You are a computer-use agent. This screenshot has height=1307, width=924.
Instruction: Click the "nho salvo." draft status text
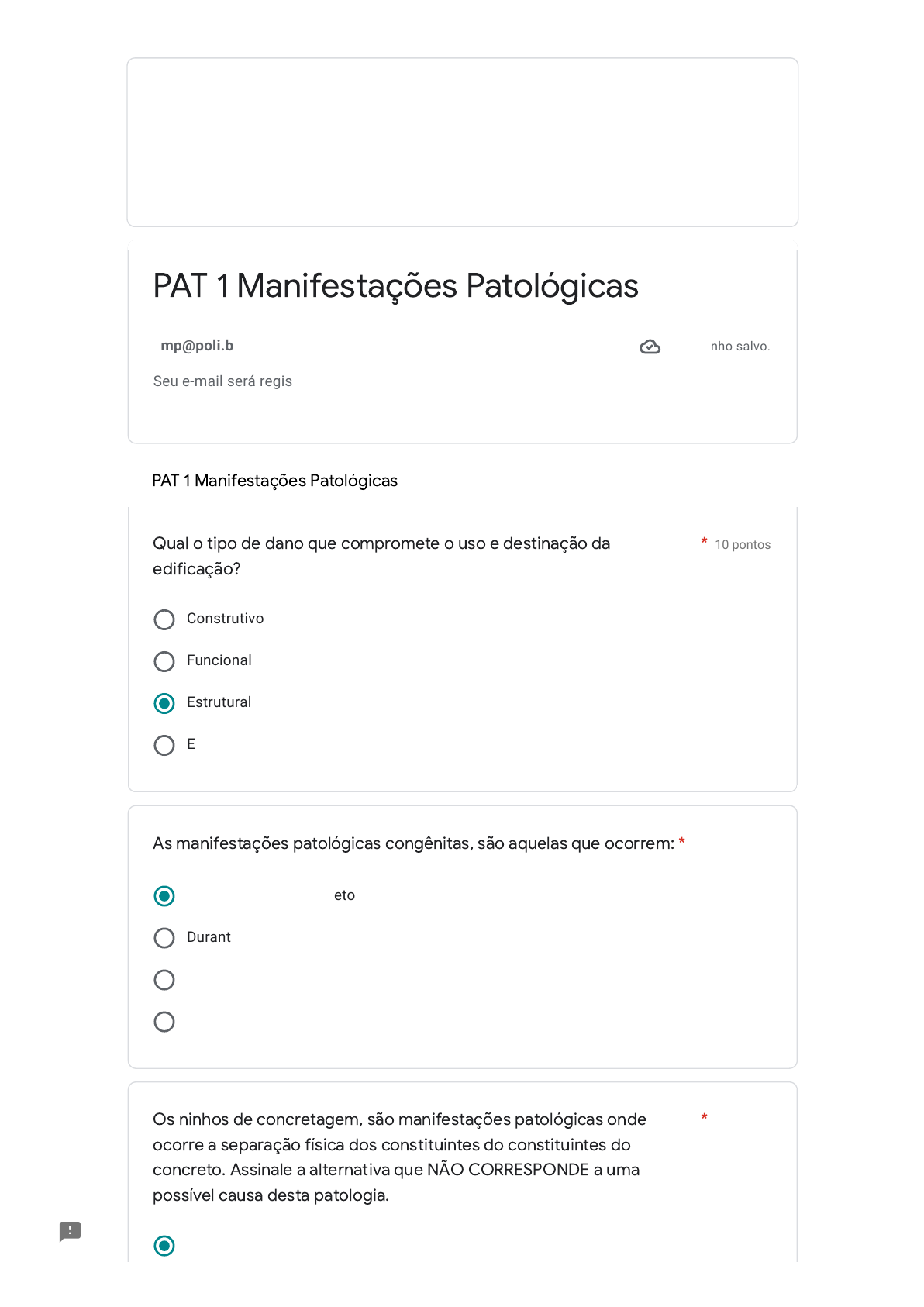pyautogui.click(x=740, y=347)
